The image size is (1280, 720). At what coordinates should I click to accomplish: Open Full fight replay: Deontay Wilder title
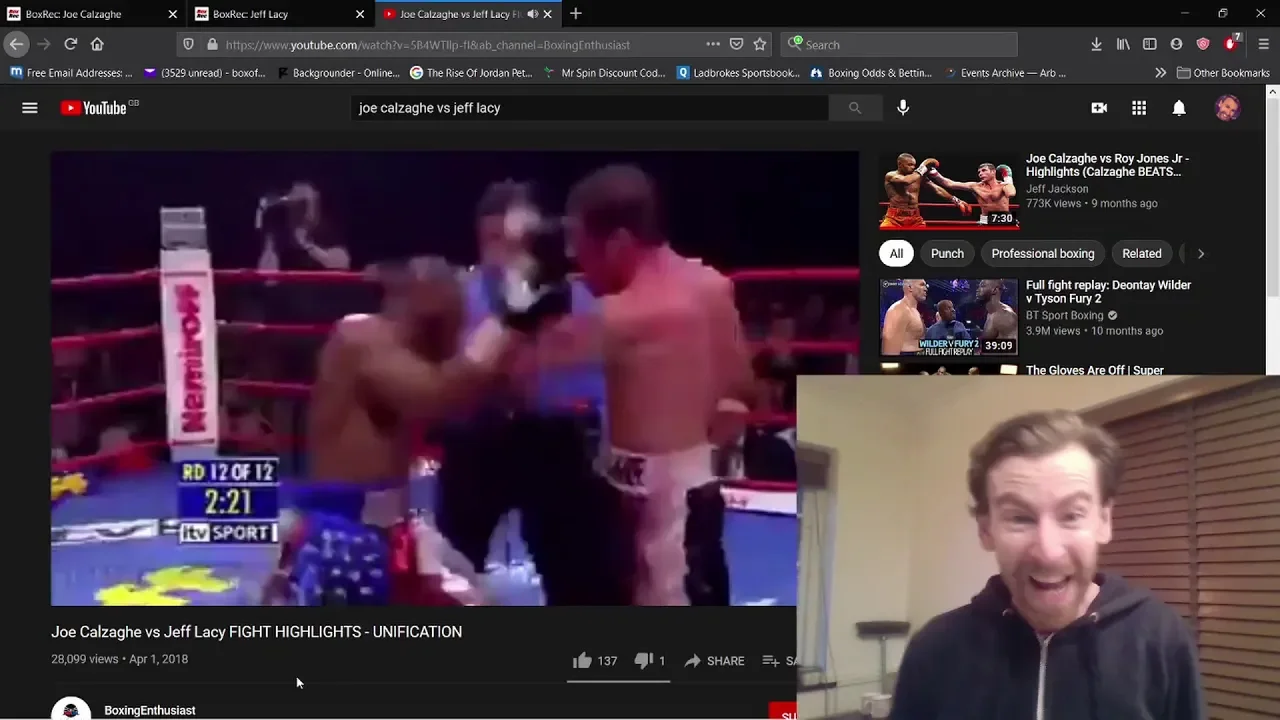pos(1108,292)
